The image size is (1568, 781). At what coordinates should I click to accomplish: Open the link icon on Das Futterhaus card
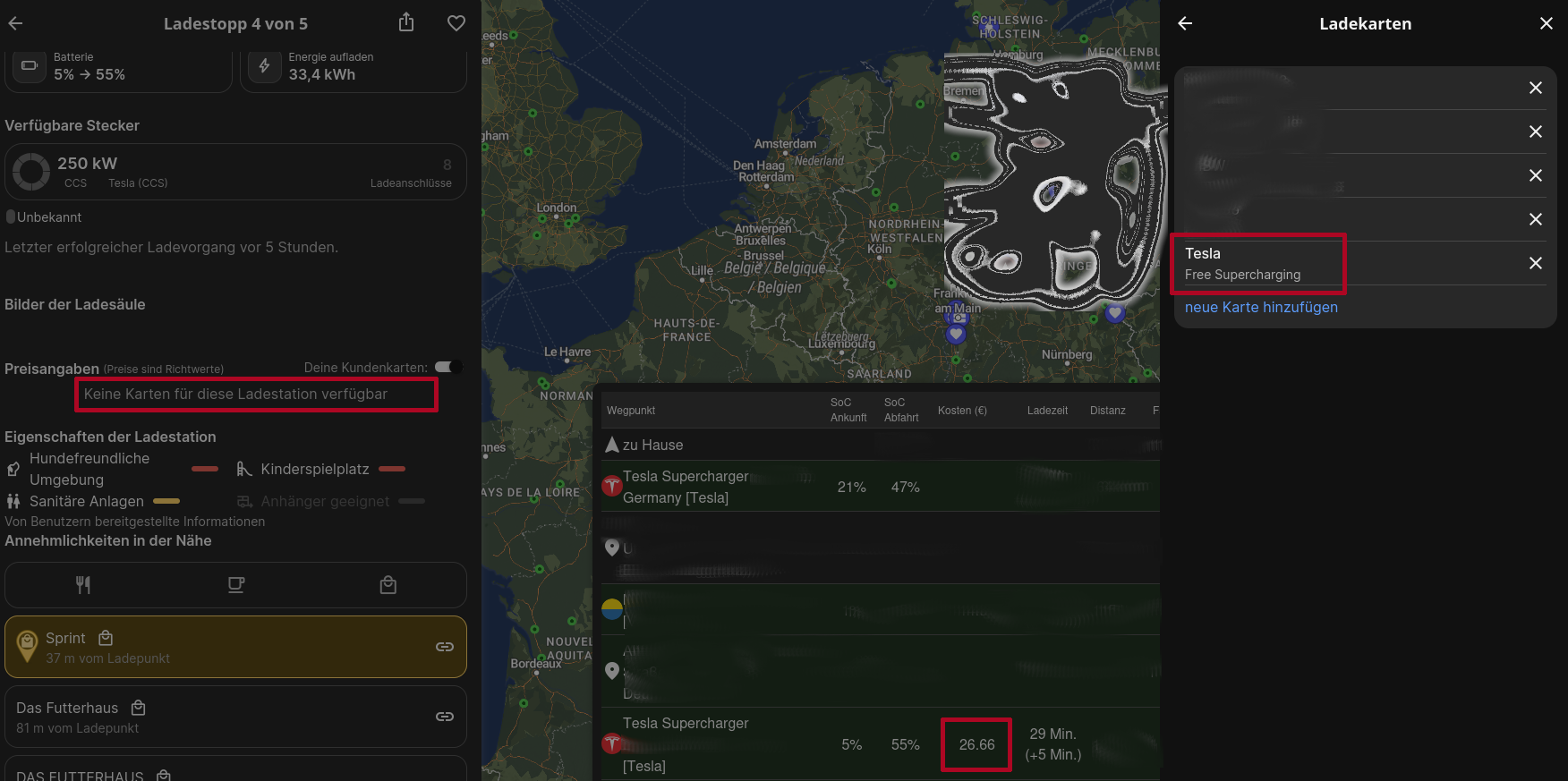pos(445,717)
